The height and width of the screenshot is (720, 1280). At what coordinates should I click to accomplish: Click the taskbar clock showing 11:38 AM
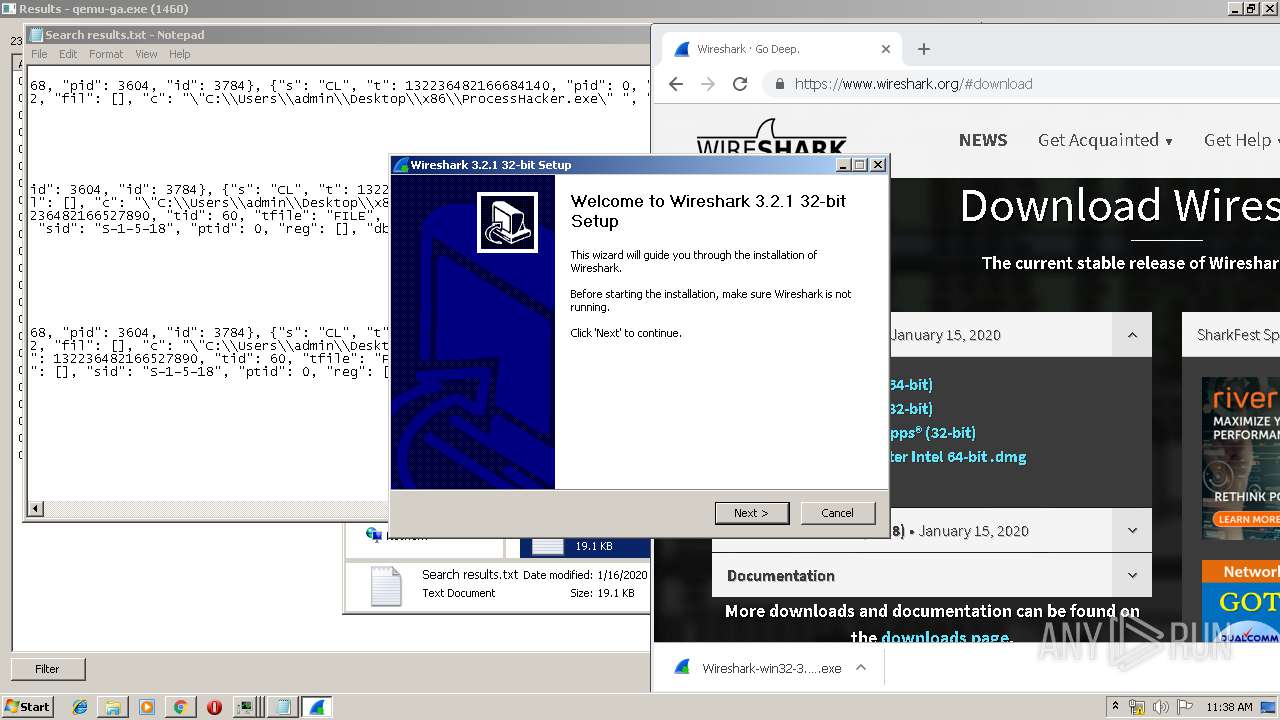[x=1229, y=707]
